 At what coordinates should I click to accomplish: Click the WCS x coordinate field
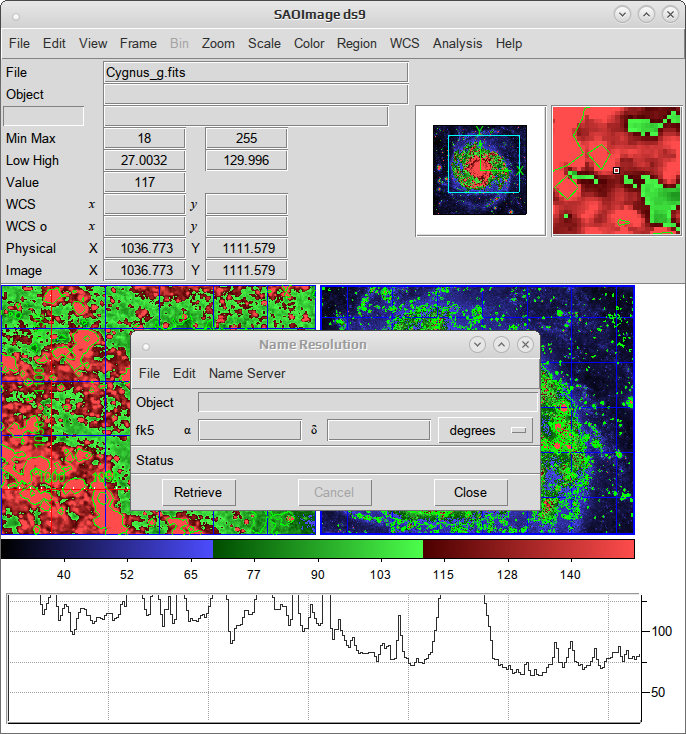(145, 205)
